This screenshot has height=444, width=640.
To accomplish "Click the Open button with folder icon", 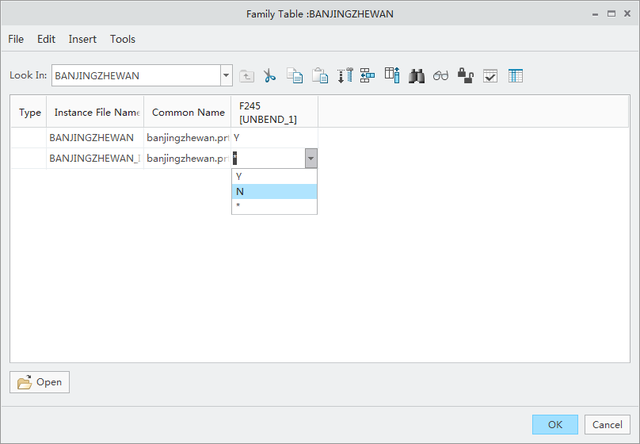I will pyautogui.click(x=40, y=382).
